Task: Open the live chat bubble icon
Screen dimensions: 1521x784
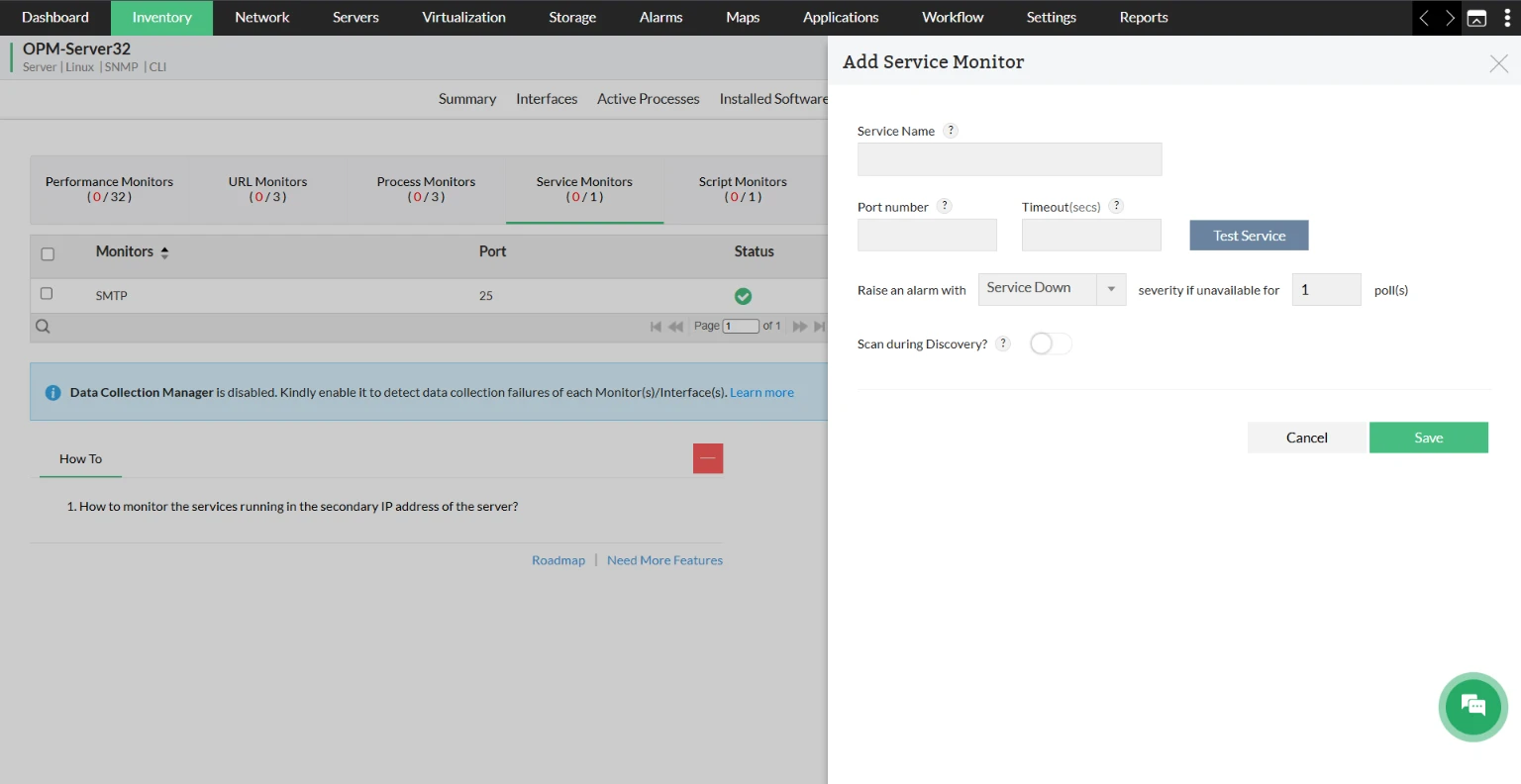Action: tap(1472, 706)
